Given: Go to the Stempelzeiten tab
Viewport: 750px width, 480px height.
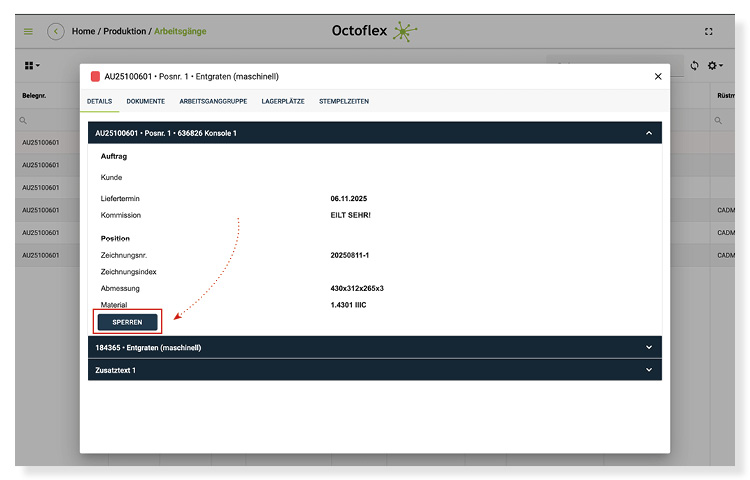Looking at the screenshot, I should [343, 101].
